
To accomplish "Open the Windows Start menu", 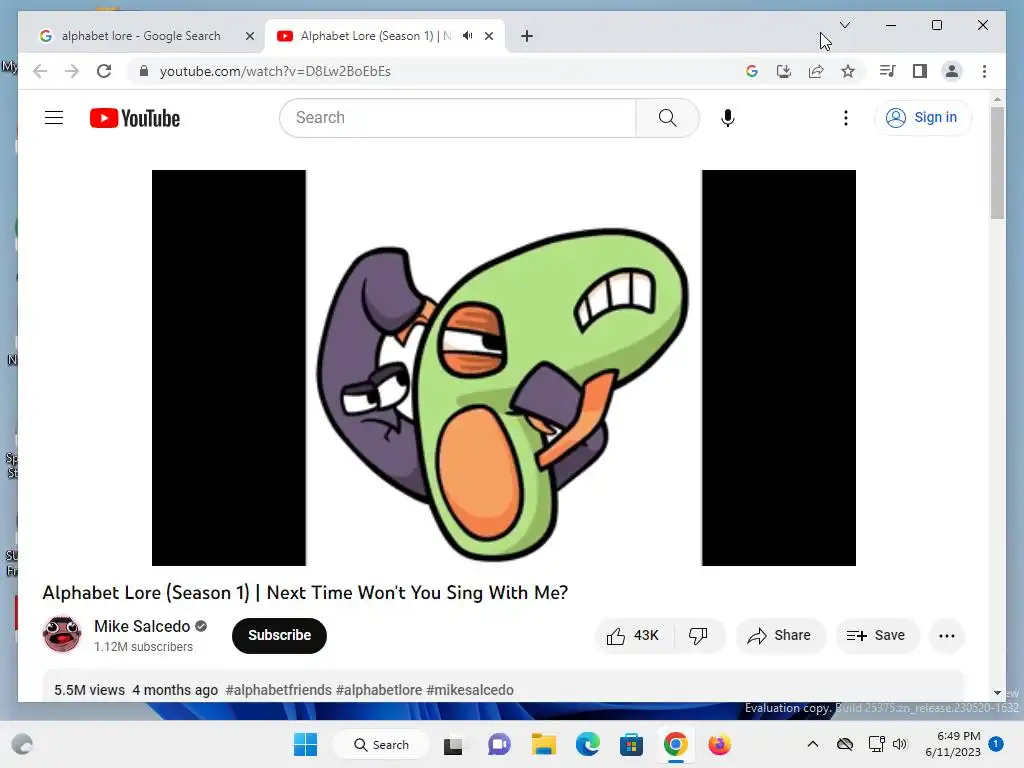I will click(x=306, y=744).
